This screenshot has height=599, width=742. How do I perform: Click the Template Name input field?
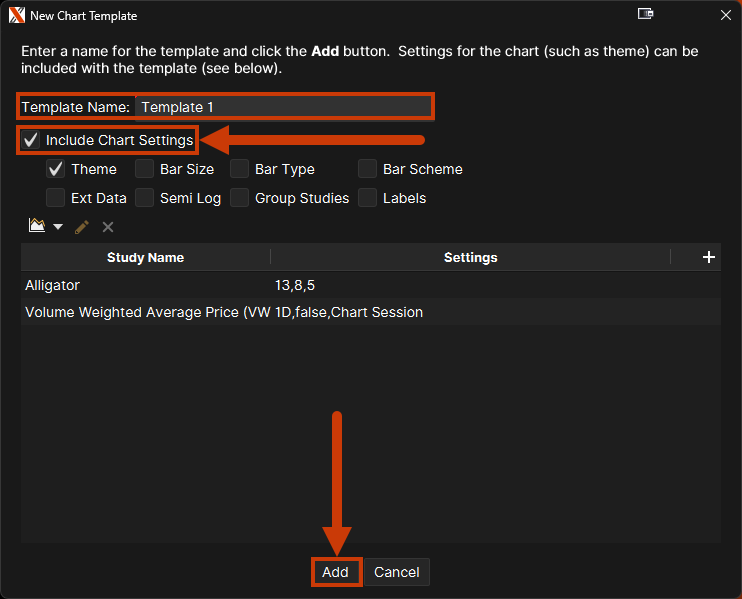tap(283, 107)
